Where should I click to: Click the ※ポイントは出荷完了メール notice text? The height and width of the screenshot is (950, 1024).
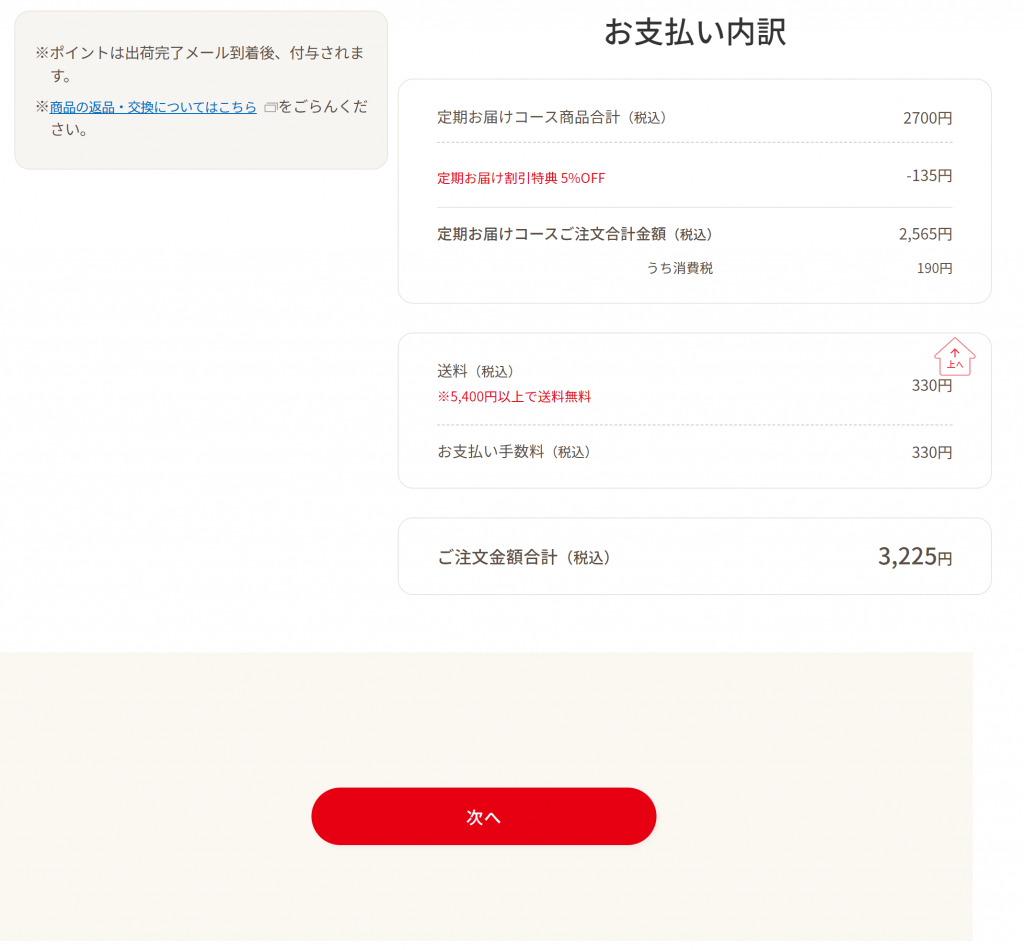coord(200,64)
